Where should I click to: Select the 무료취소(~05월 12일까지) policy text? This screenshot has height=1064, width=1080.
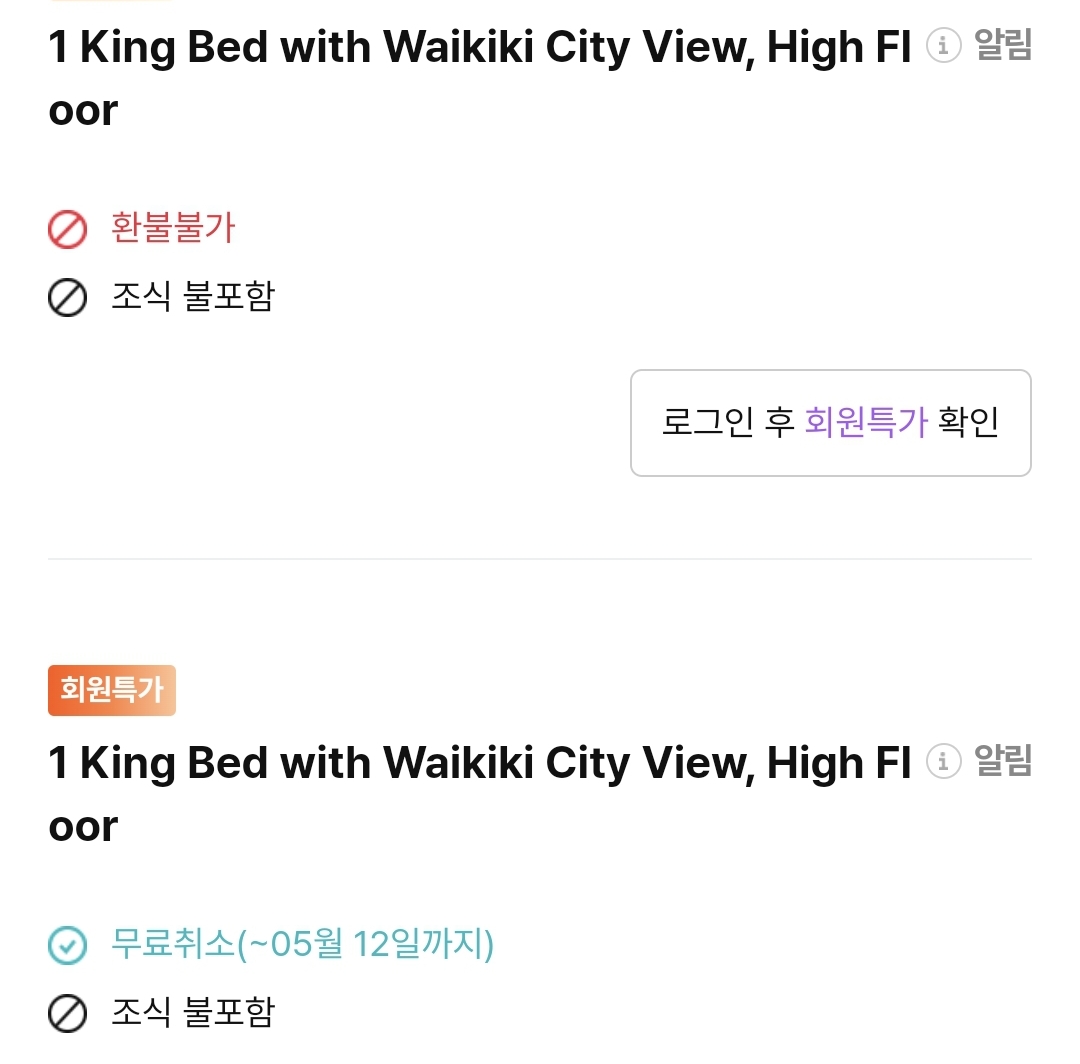tap(302, 943)
